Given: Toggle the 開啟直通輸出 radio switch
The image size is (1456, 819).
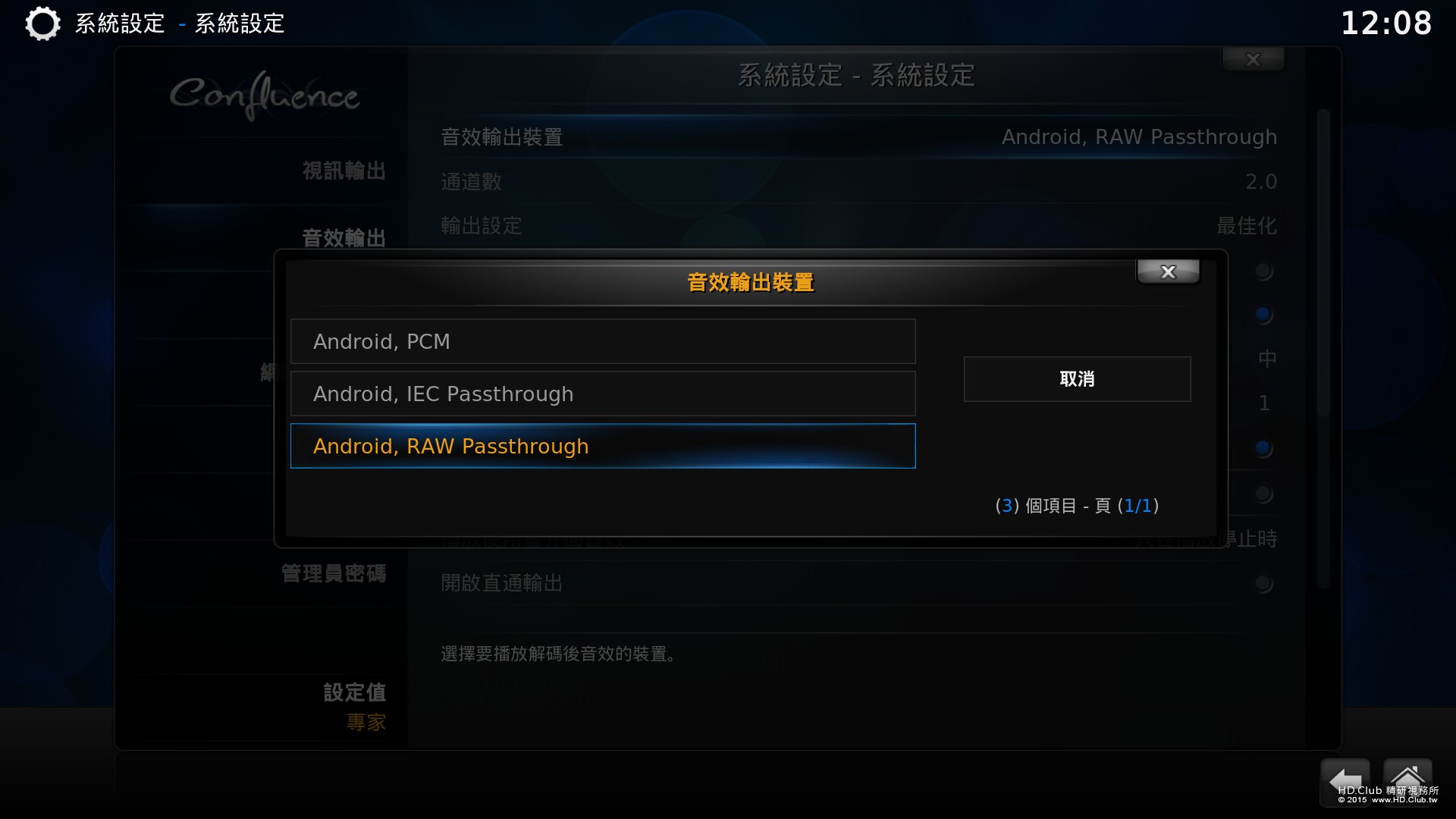Looking at the screenshot, I should coord(1263,583).
